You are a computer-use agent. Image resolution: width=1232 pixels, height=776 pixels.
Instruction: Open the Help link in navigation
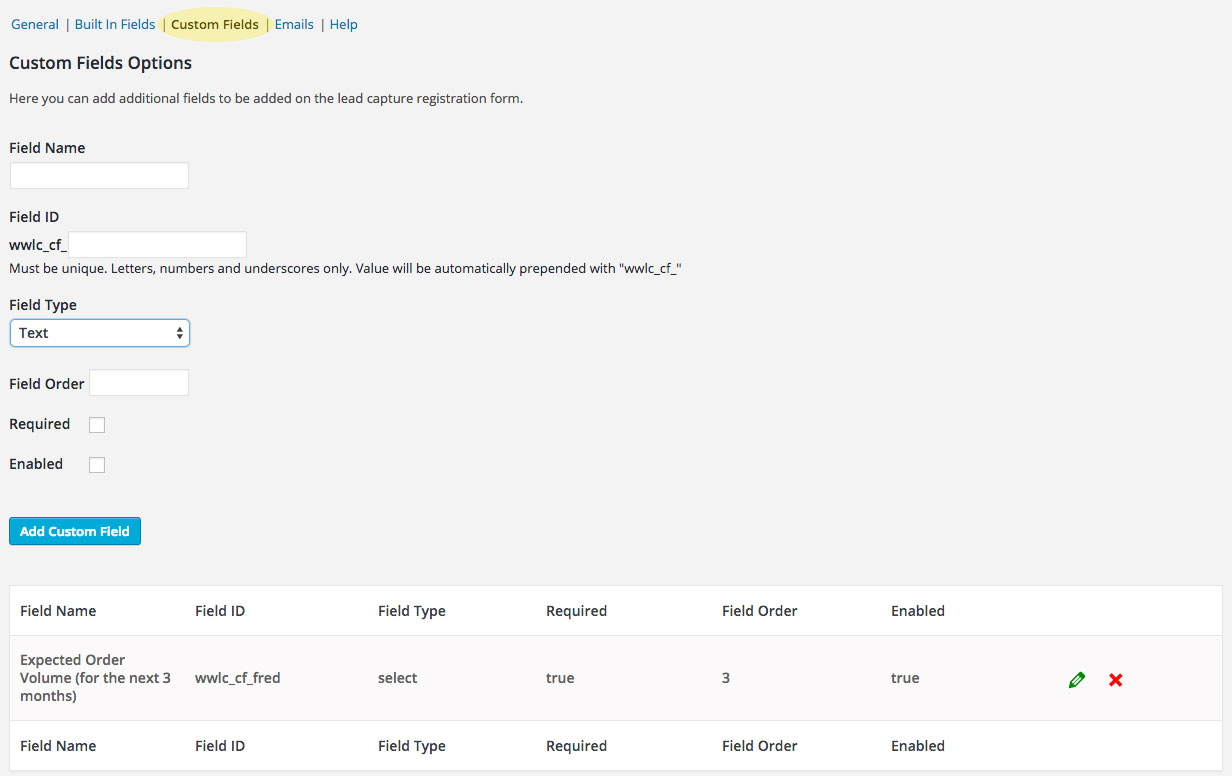[x=343, y=24]
